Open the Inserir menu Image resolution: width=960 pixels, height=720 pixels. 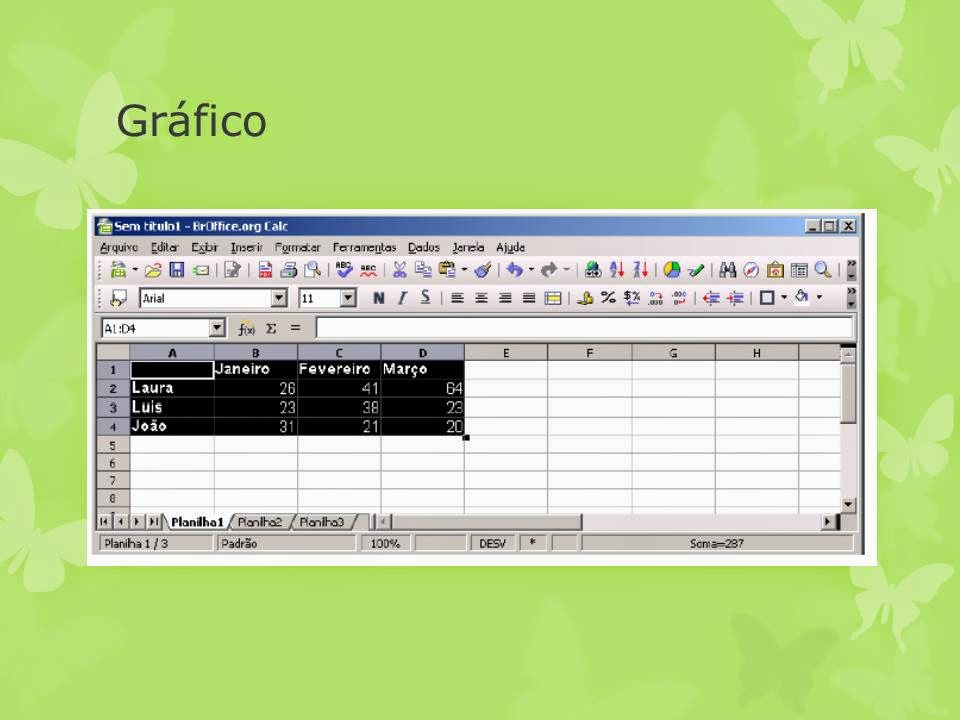tap(247, 247)
